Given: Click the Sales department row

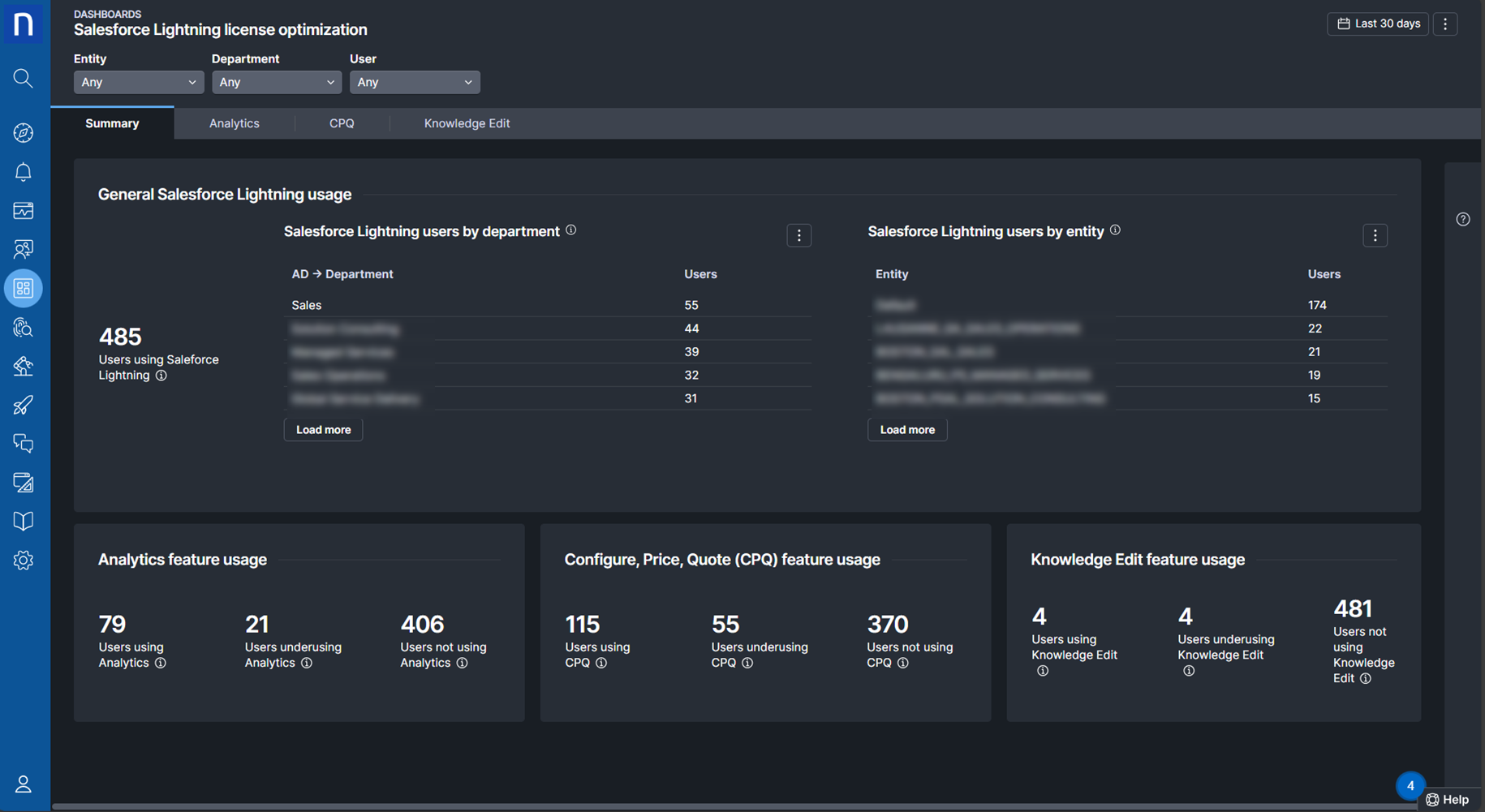Looking at the screenshot, I should (548, 305).
